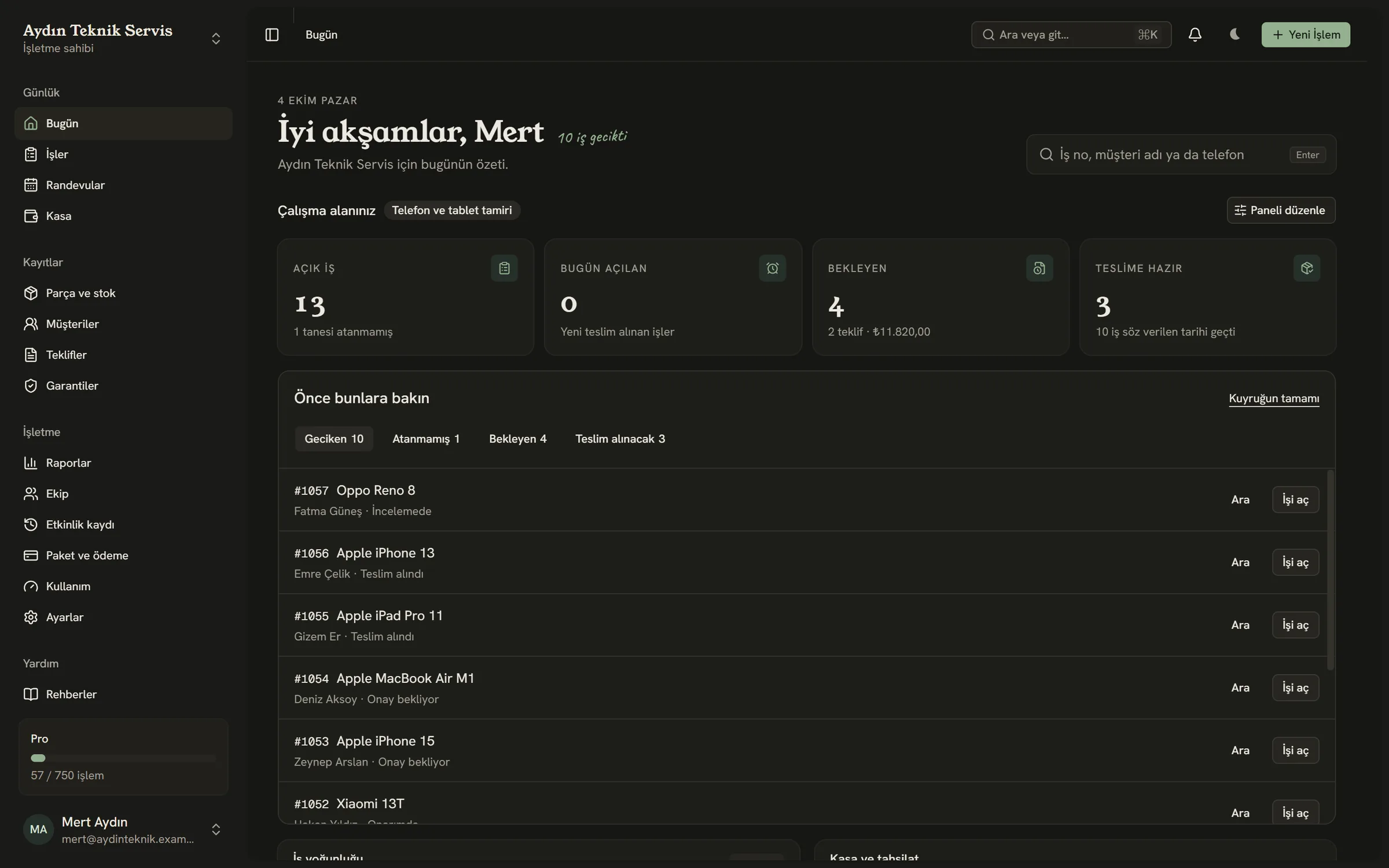The image size is (1389, 868).
Task: Open the Kuyruğun tamamı link
Action: (1274, 398)
